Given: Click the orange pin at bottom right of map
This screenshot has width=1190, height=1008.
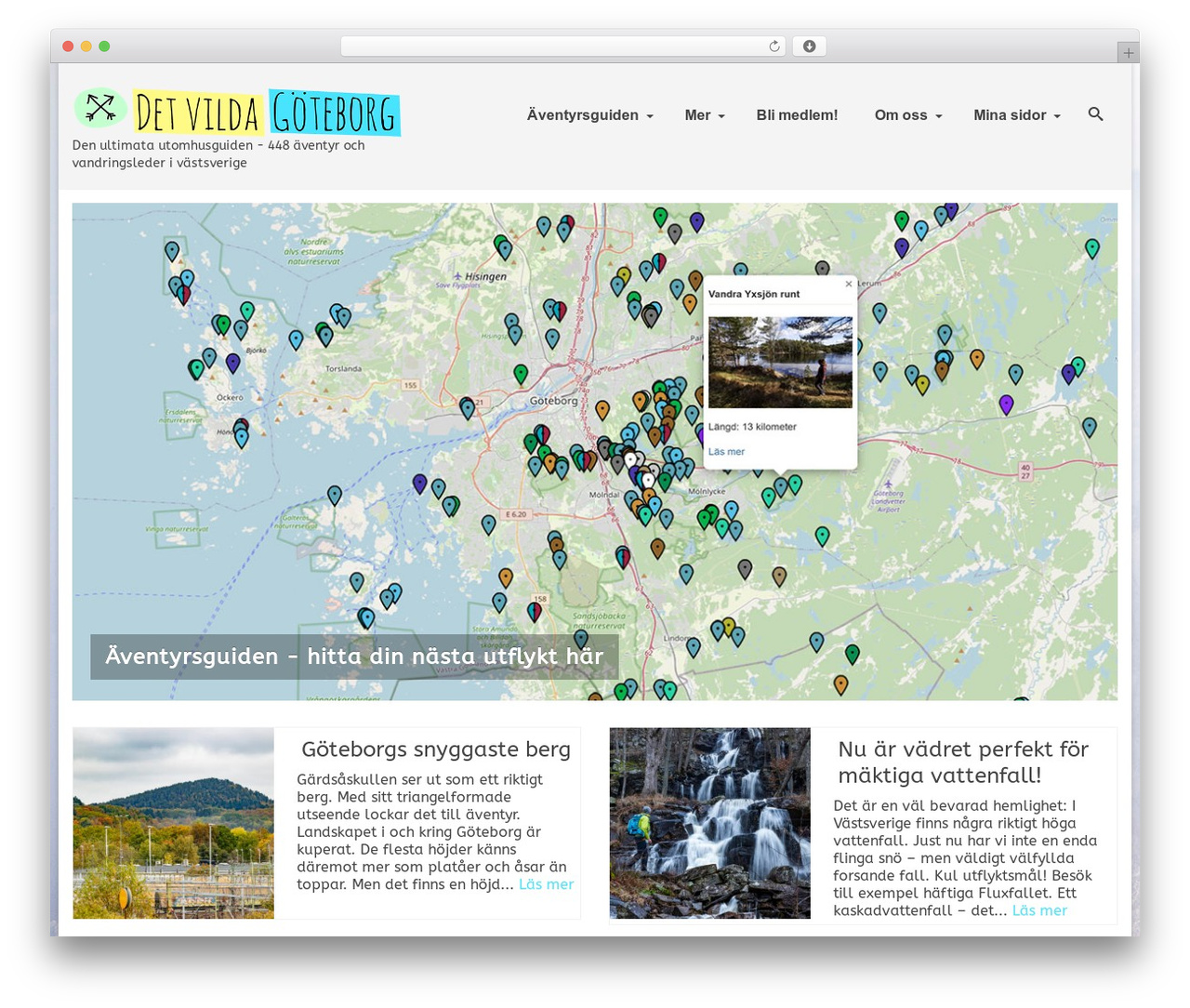Looking at the screenshot, I should click(840, 685).
